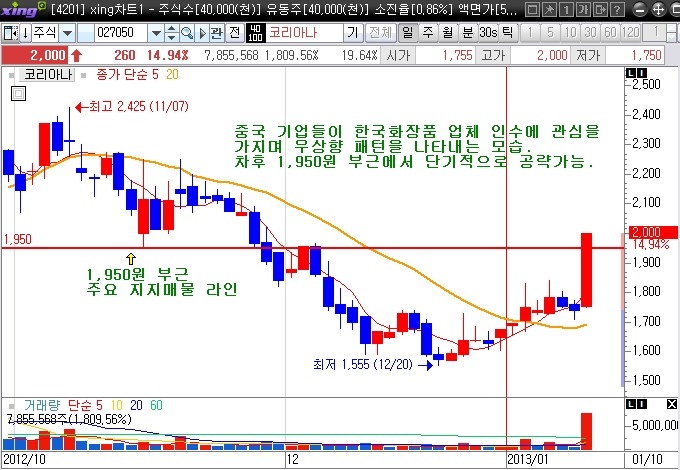Select the 분 minute period toggle
Image resolution: width=680 pixels, height=470 pixels.
click(x=468, y=33)
